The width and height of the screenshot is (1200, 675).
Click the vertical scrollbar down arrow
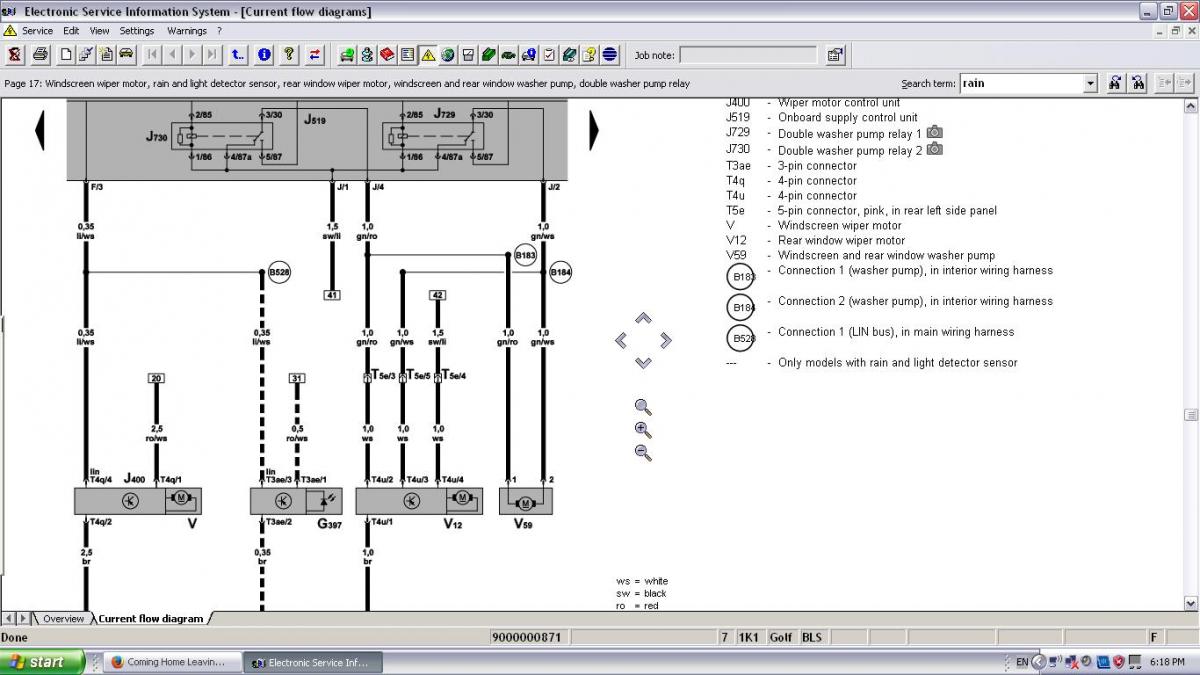point(1190,603)
